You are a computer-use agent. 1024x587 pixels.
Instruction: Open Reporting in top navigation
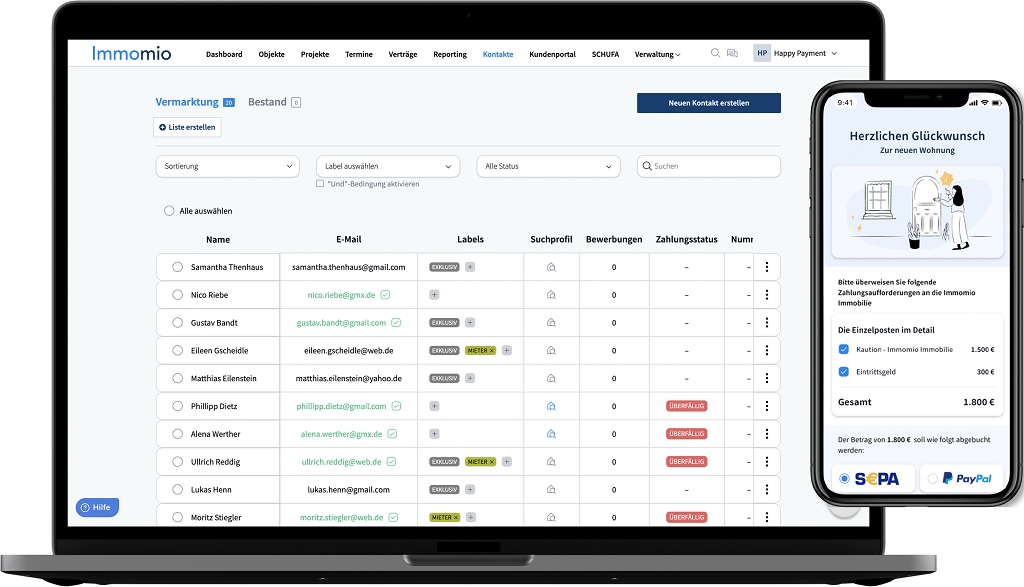coord(450,54)
